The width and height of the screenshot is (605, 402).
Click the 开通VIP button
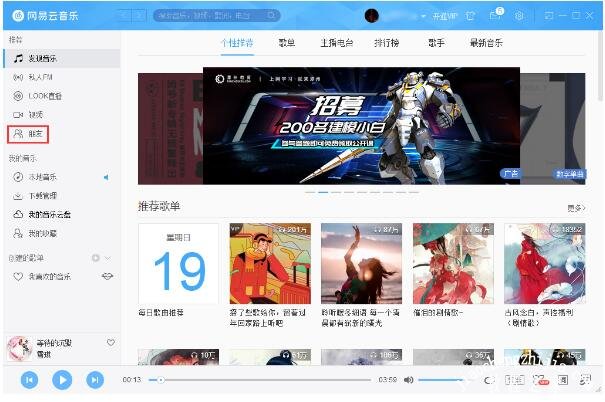pos(444,16)
